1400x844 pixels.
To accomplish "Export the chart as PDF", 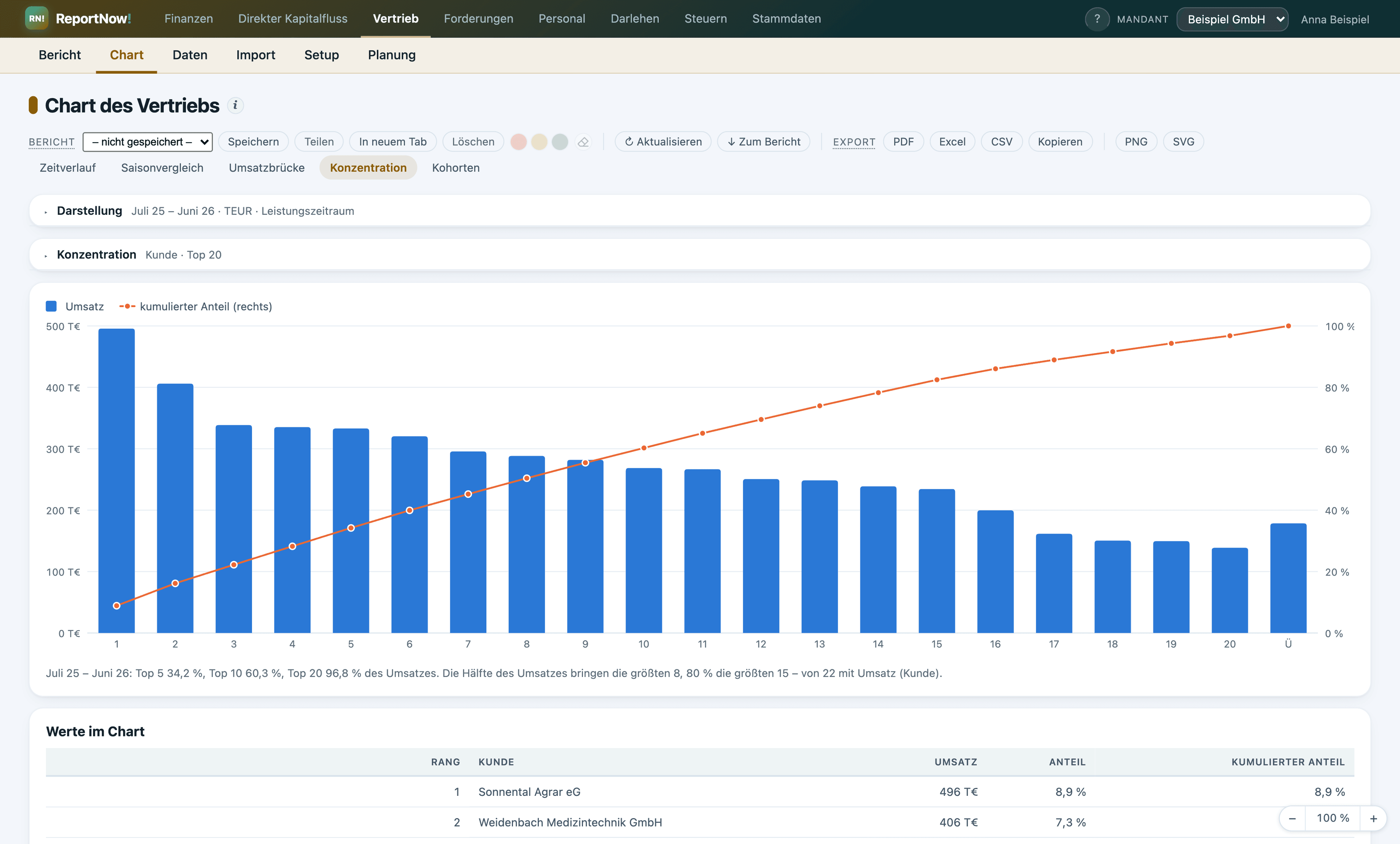I will [x=903, y=142].
